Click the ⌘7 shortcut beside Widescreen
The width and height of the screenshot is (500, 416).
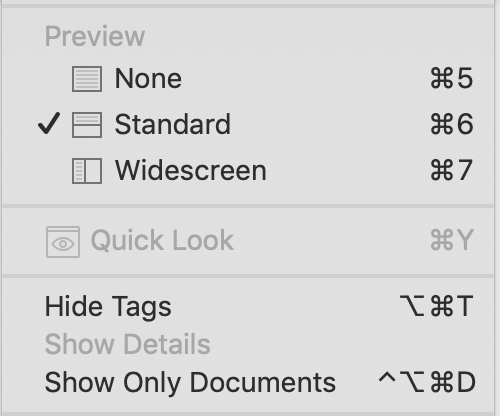coord(452,170)
